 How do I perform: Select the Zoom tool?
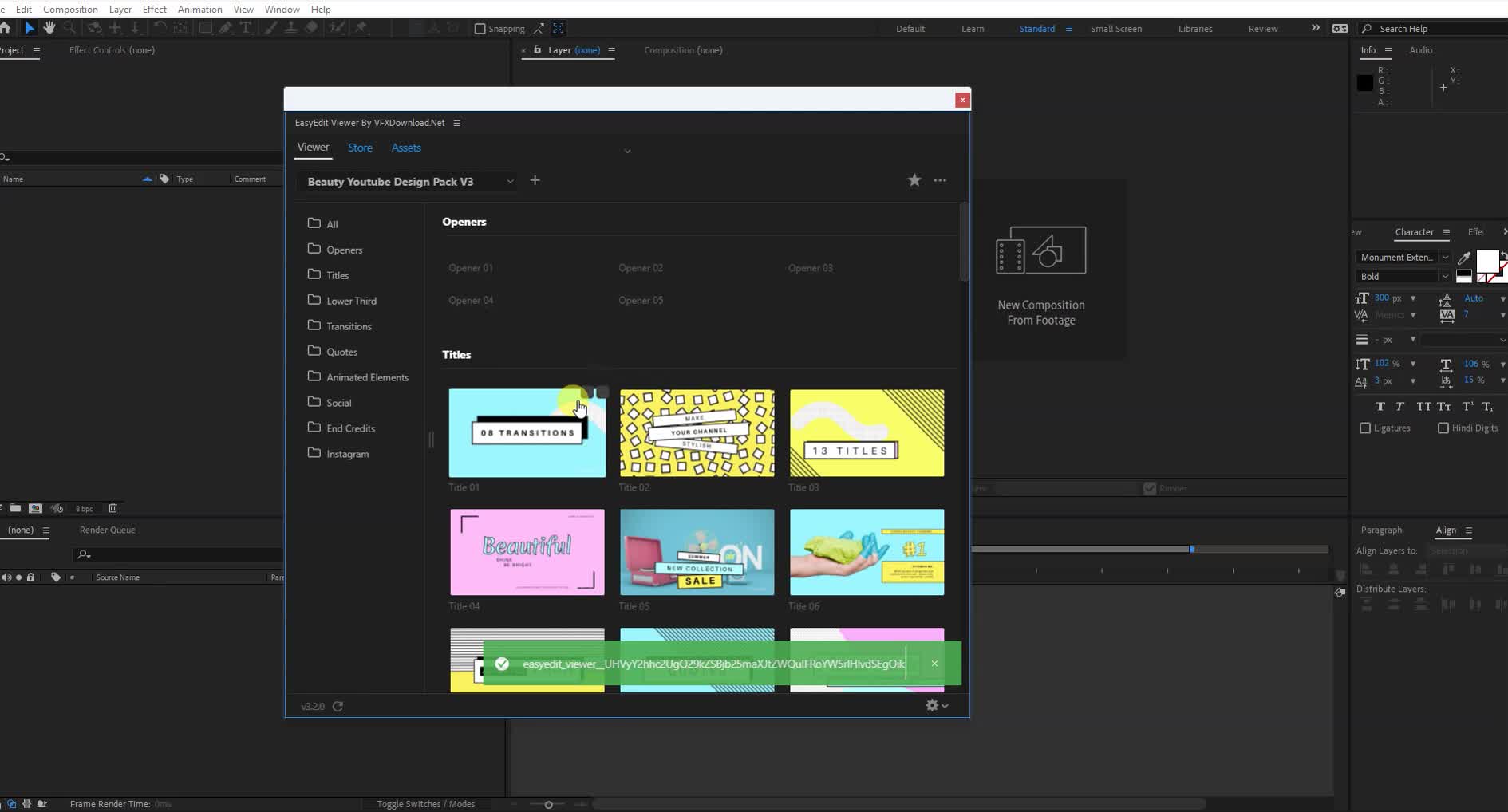(69, 28)
